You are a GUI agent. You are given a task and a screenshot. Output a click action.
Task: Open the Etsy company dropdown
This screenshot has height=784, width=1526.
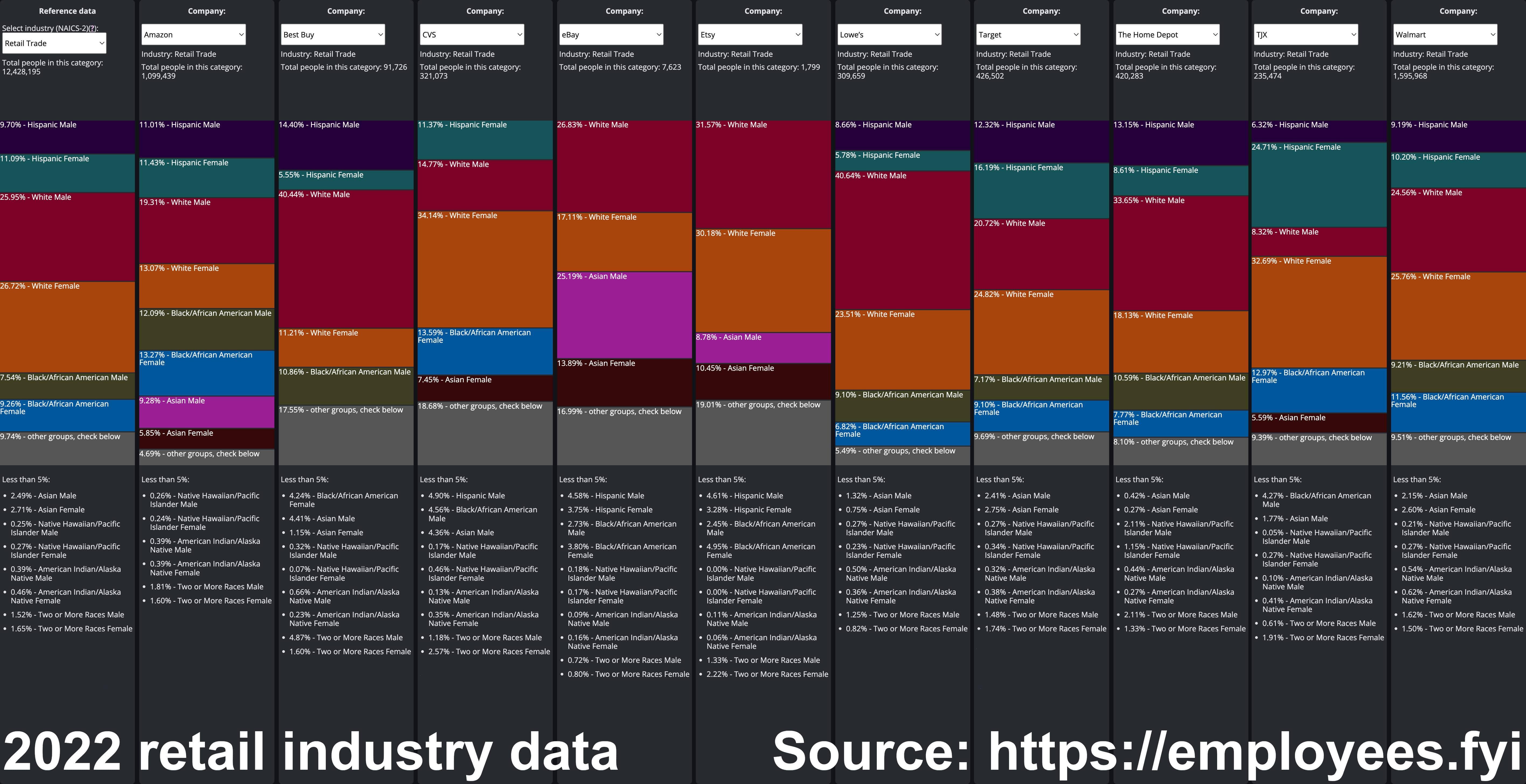[749, 34]
